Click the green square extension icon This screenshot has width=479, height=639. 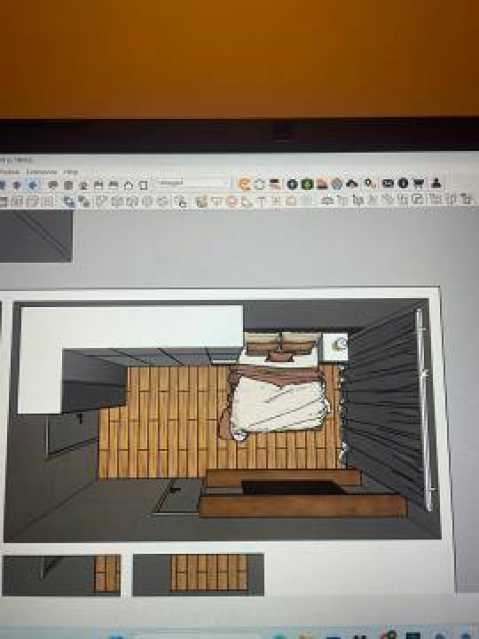click(x=307, y=184)
